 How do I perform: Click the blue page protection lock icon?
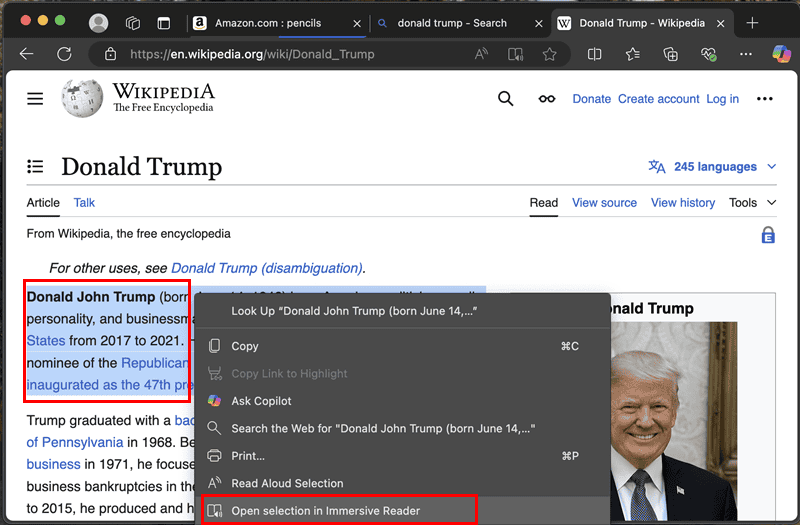768,235
